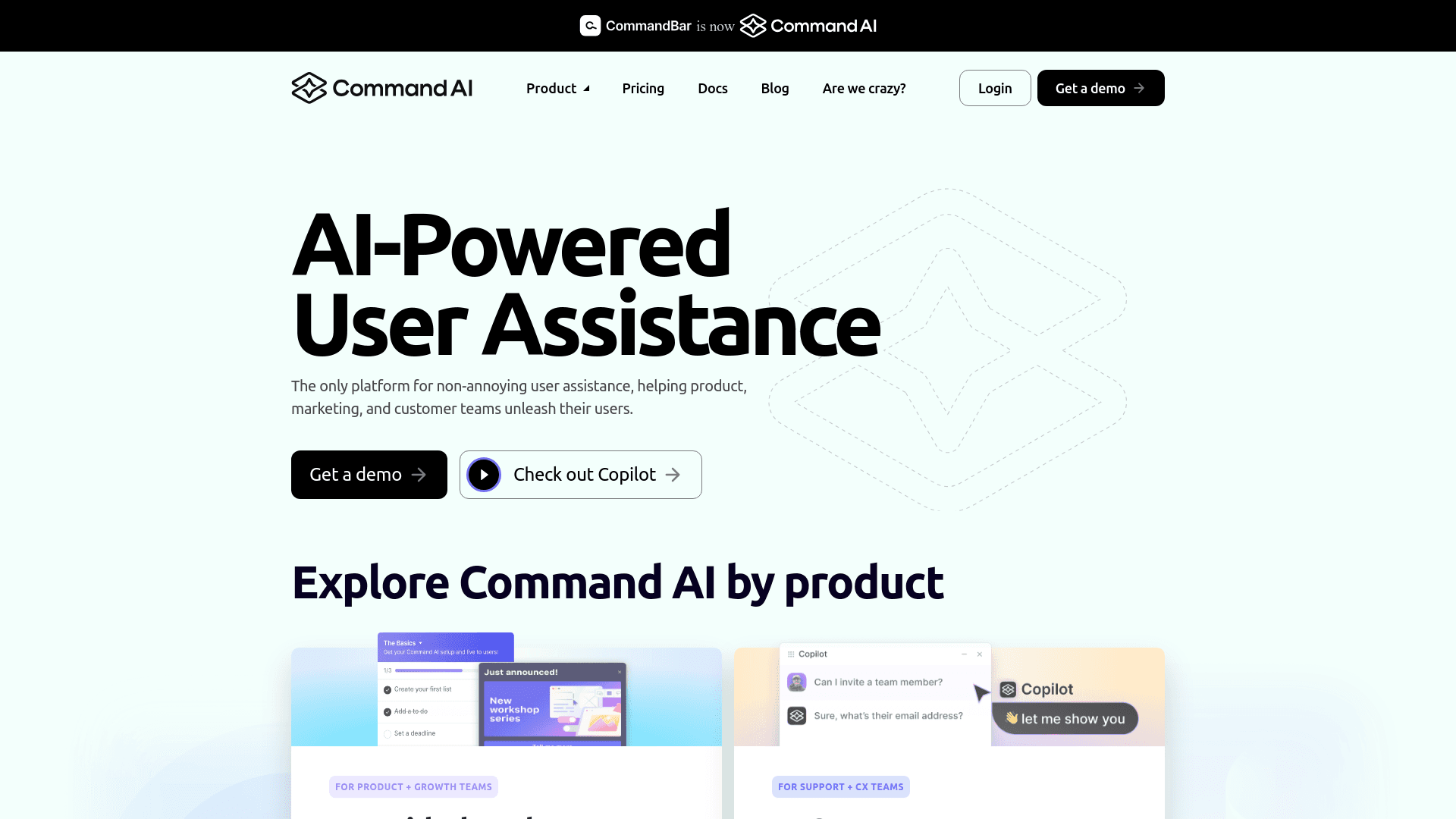
Task: Click the Docs navigation link
Action: coord(712,88)
